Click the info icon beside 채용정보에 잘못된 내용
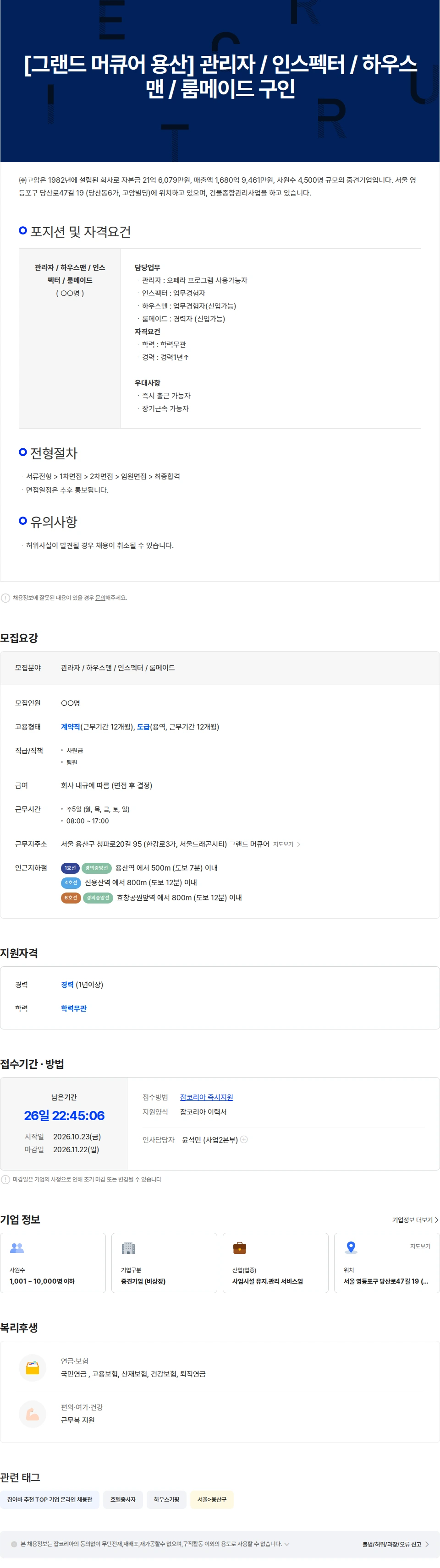Viewport: 440px width, 1568px height. coord(5,598)
